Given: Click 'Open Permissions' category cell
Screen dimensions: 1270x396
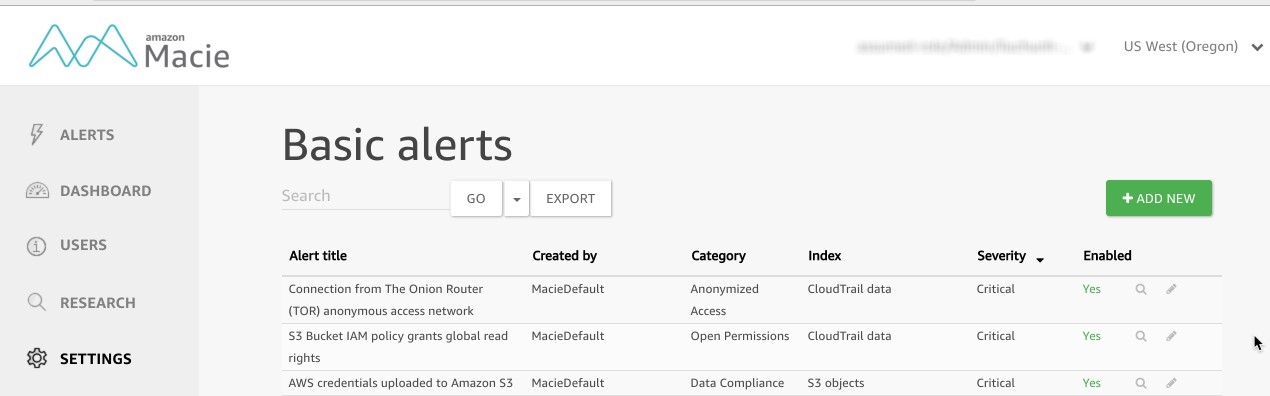Looking at the screenshot, I should pyautogui.click(x=740, y=336).
